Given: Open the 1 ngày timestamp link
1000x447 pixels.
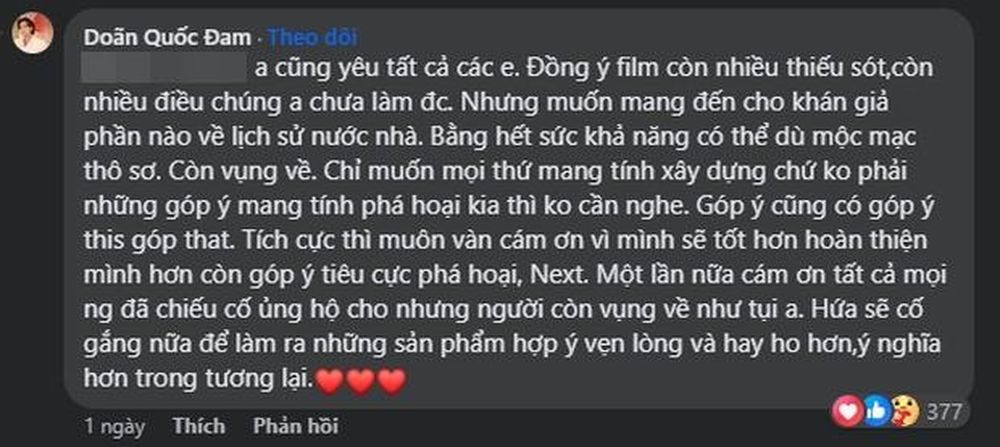Looking at the screenshot, I should point(115,426).
